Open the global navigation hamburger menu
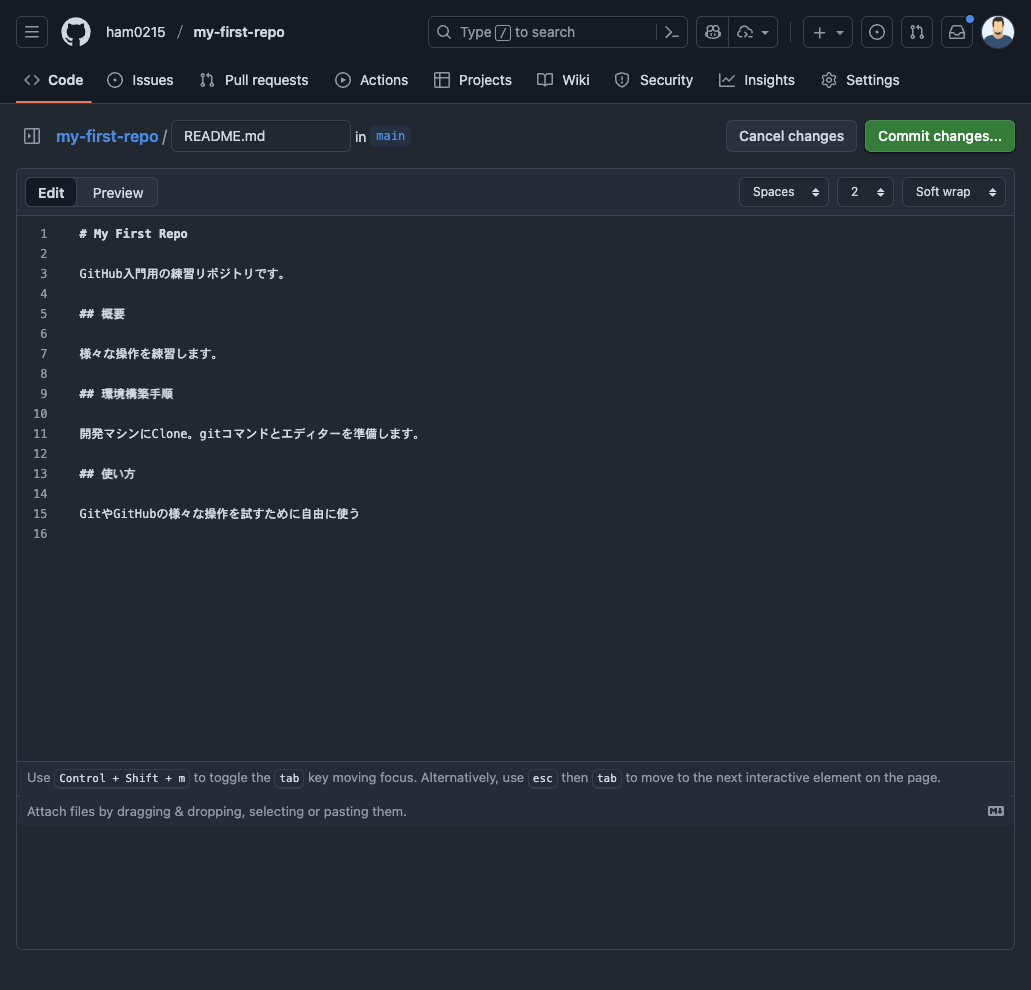 pos(31,31)
